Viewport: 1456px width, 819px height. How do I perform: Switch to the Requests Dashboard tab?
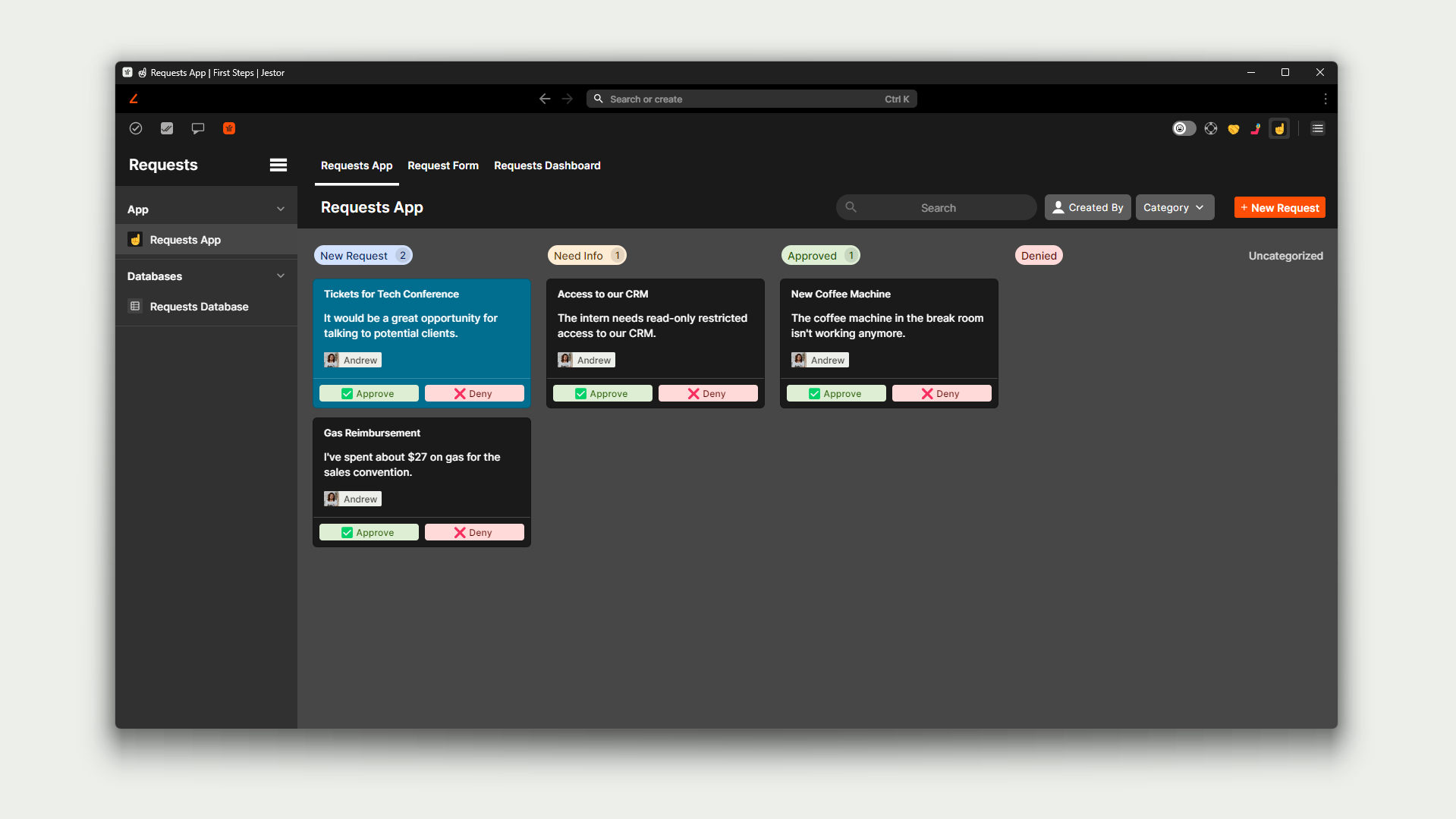547,165
